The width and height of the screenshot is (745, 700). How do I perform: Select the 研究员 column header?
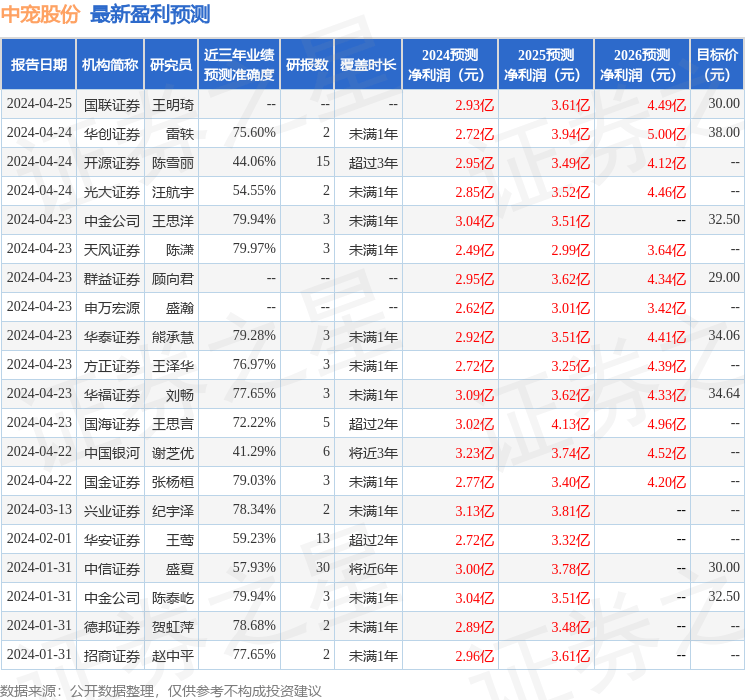coord(171,65)
